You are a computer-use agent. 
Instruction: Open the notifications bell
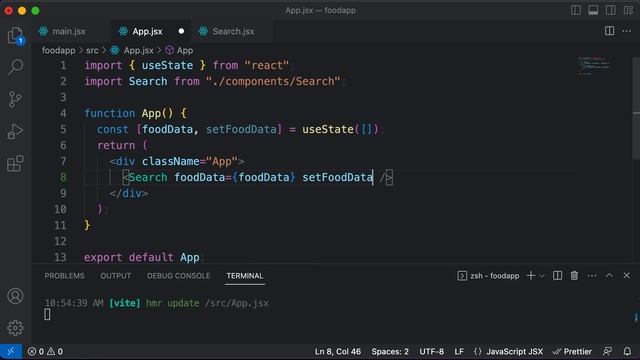point(627,351)
